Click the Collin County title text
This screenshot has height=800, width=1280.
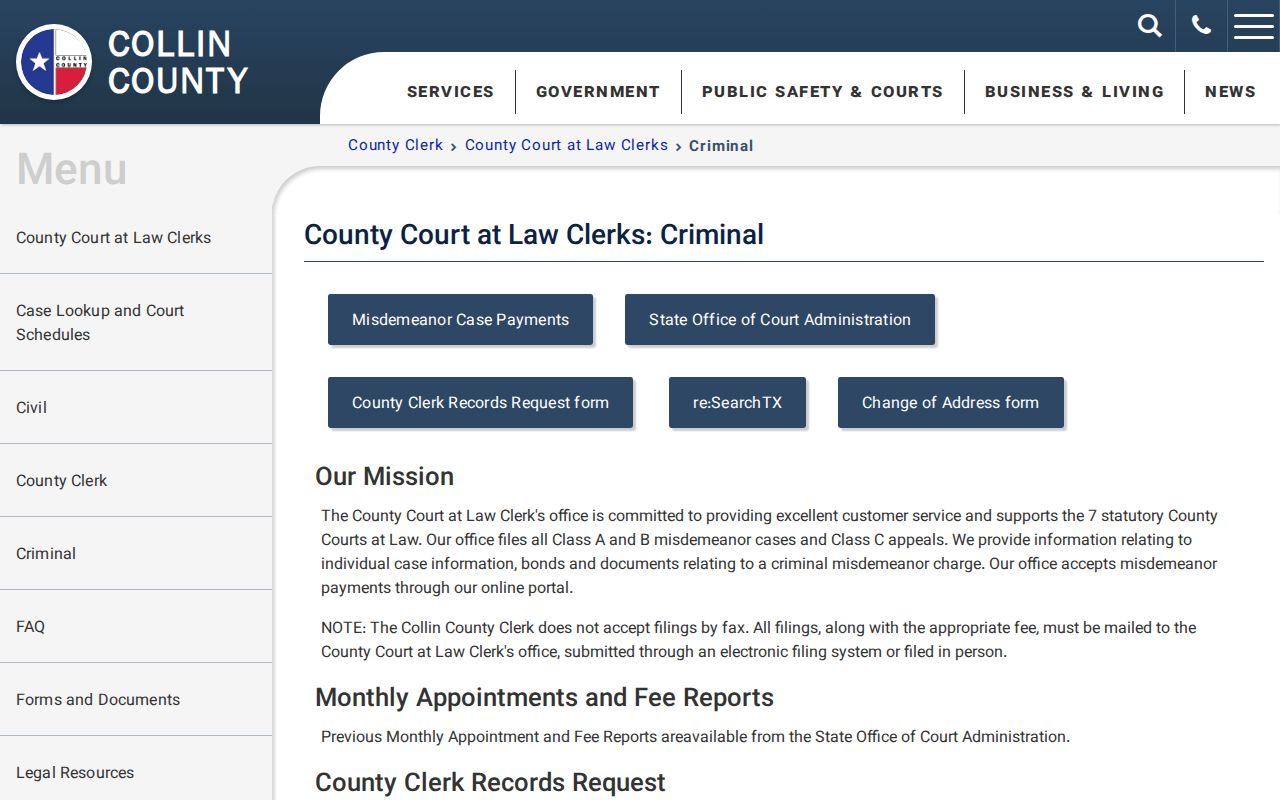click(178, 62)
